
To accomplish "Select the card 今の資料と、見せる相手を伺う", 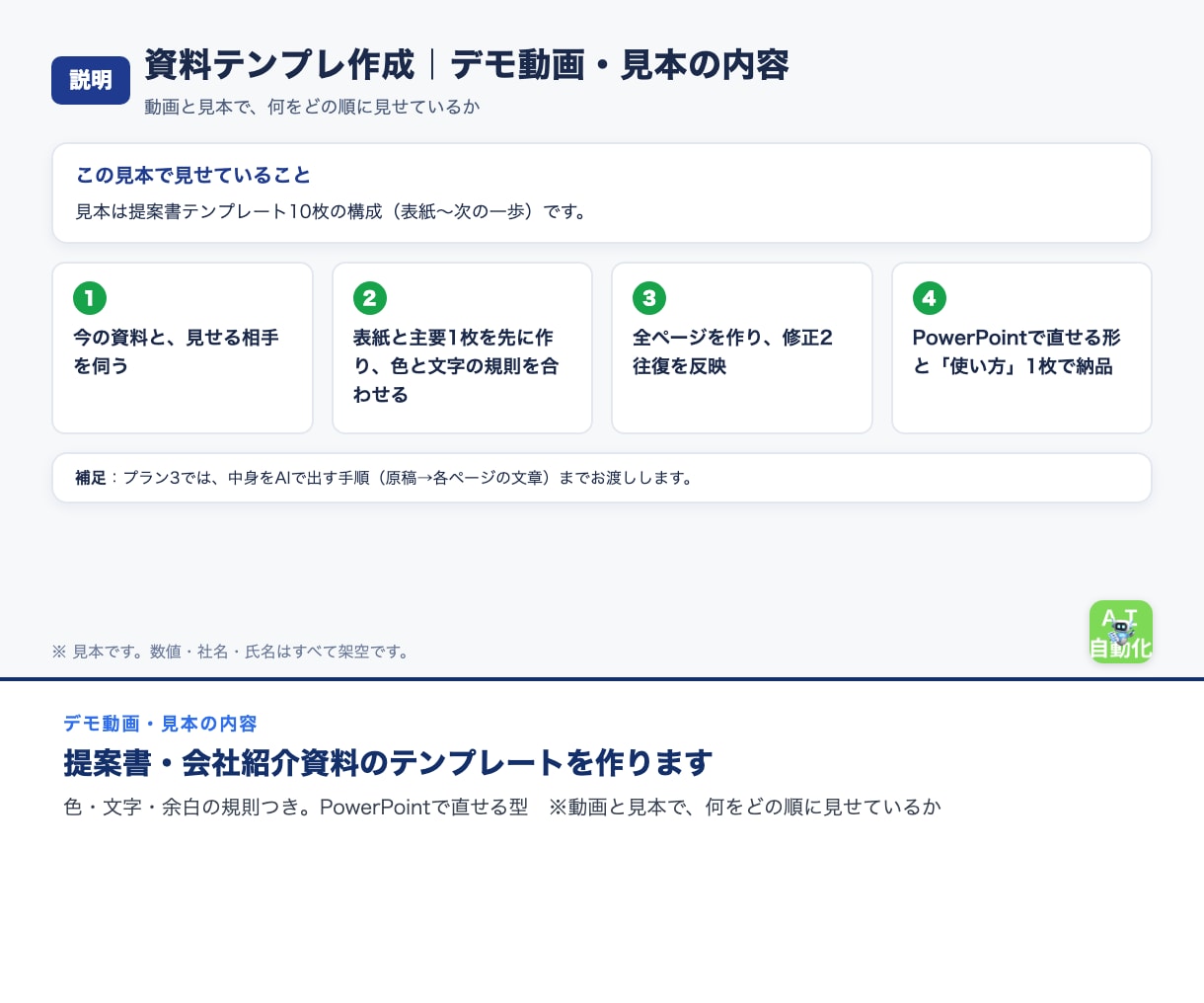I will pyautogui.click(x=183, y=347).
